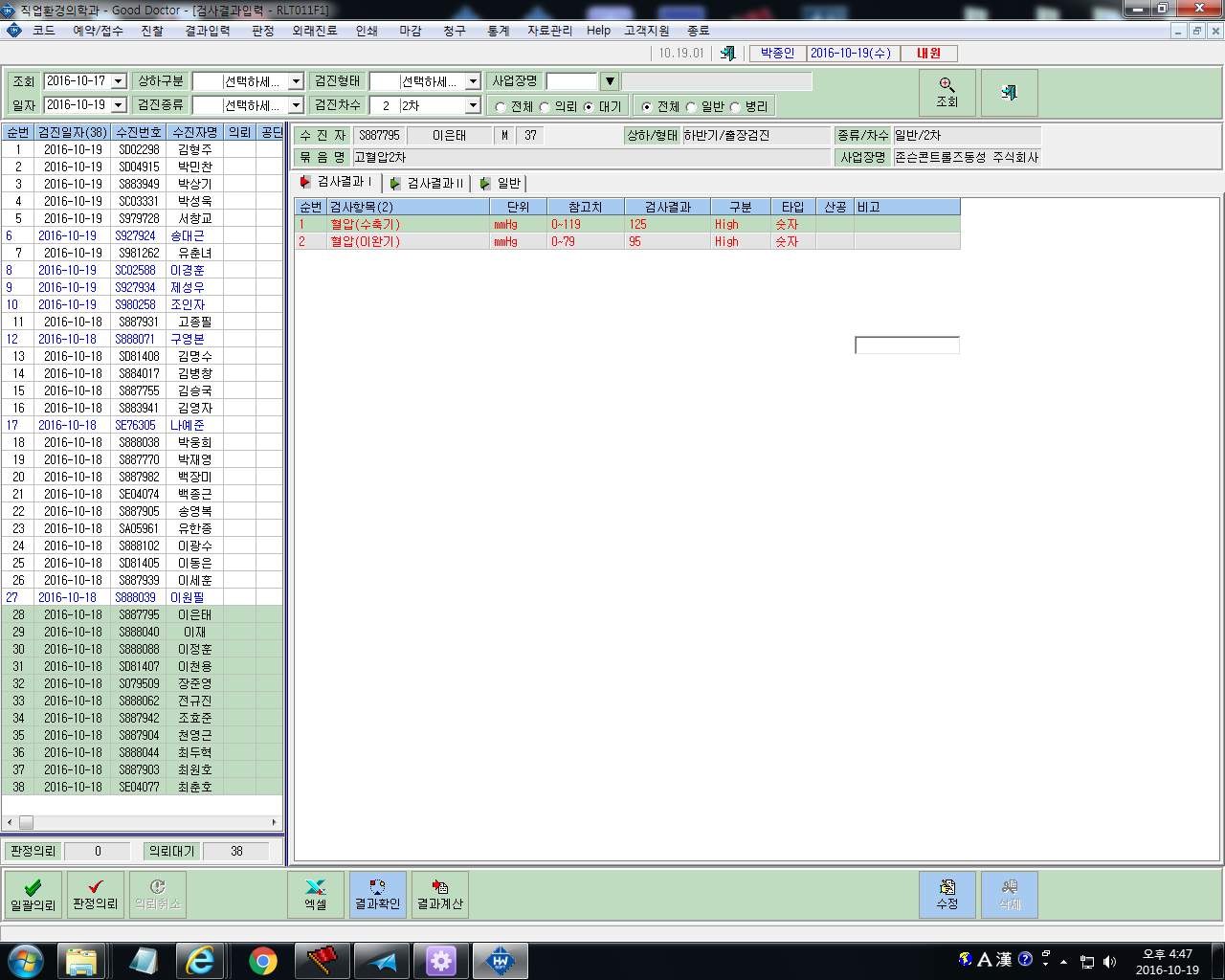Open the 결과입력 menu
Viewport: 1225px width, 980px height.
(x=208, y=31)
